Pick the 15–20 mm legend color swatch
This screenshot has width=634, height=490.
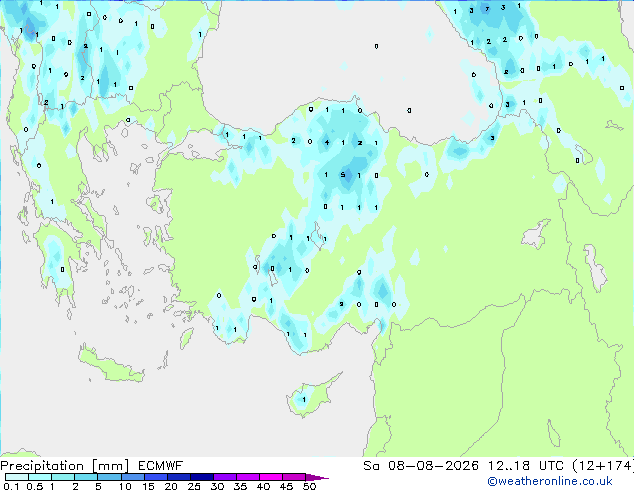[155, 477]
